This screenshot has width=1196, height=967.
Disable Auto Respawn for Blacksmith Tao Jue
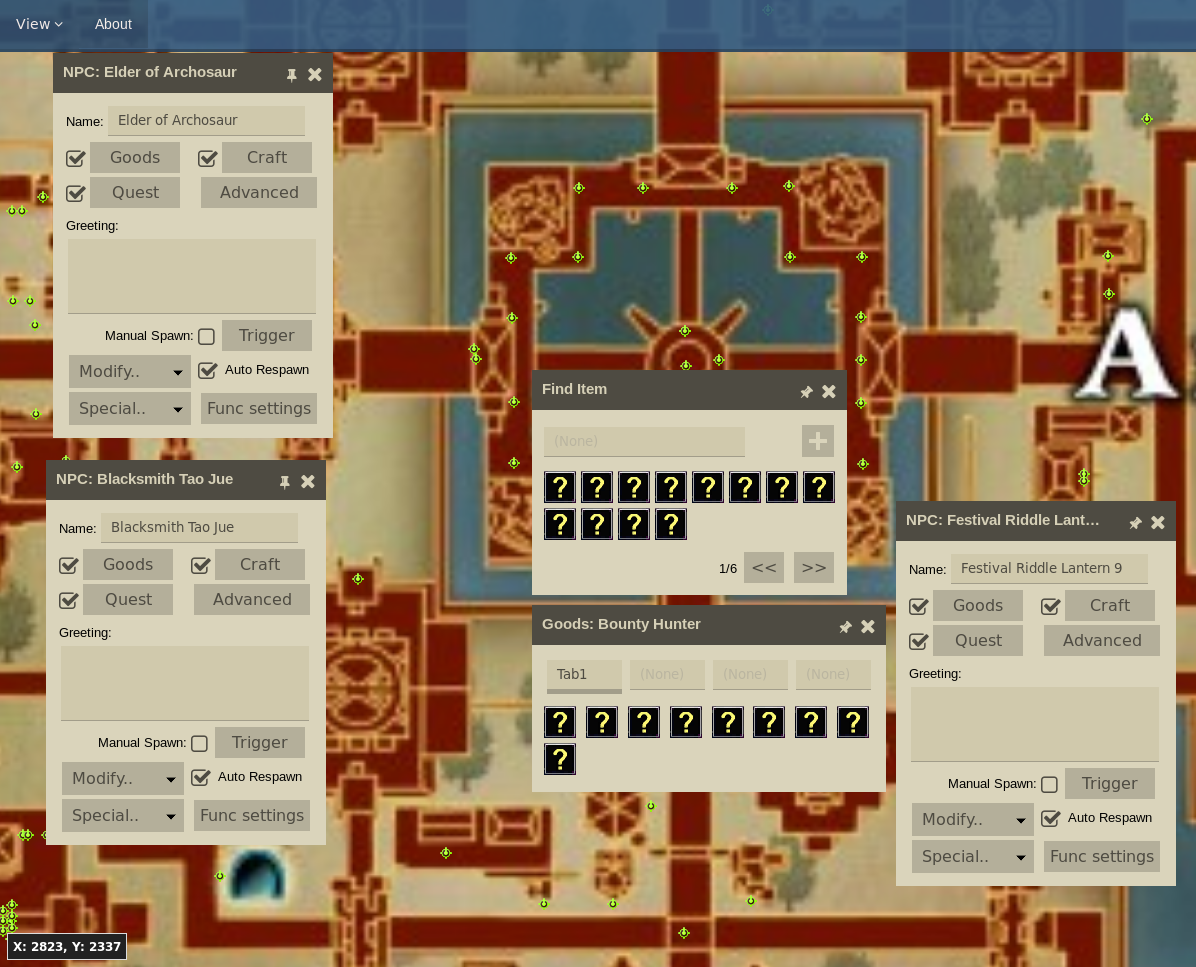click(201, 777)
